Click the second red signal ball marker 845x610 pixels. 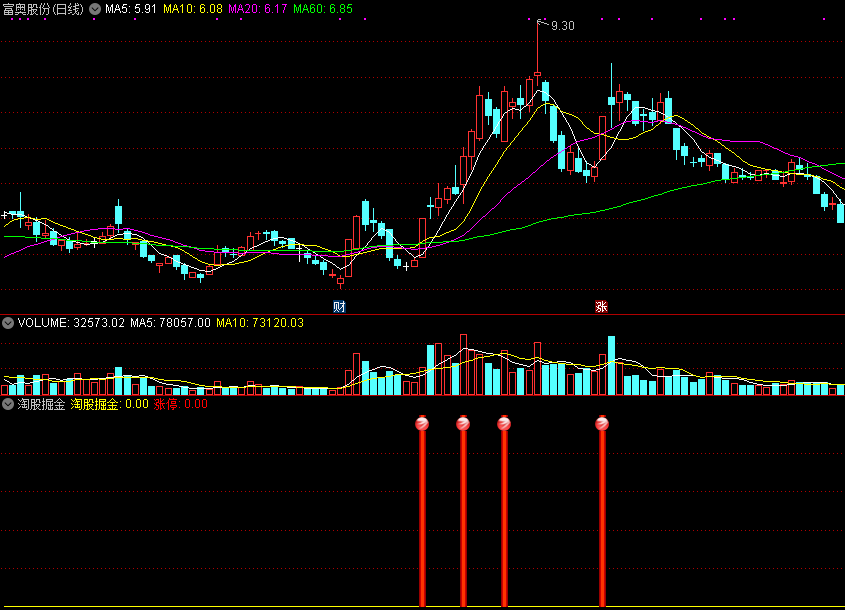pos(463,424)
